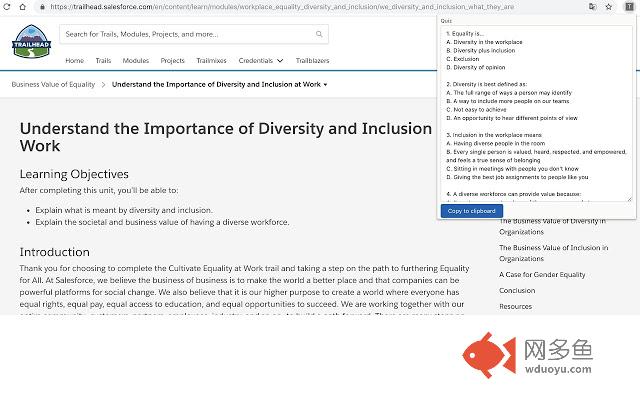This screenshot has height=400, width=640.
Task: Open the Trailmixes menu item
Action: point(211,60)
